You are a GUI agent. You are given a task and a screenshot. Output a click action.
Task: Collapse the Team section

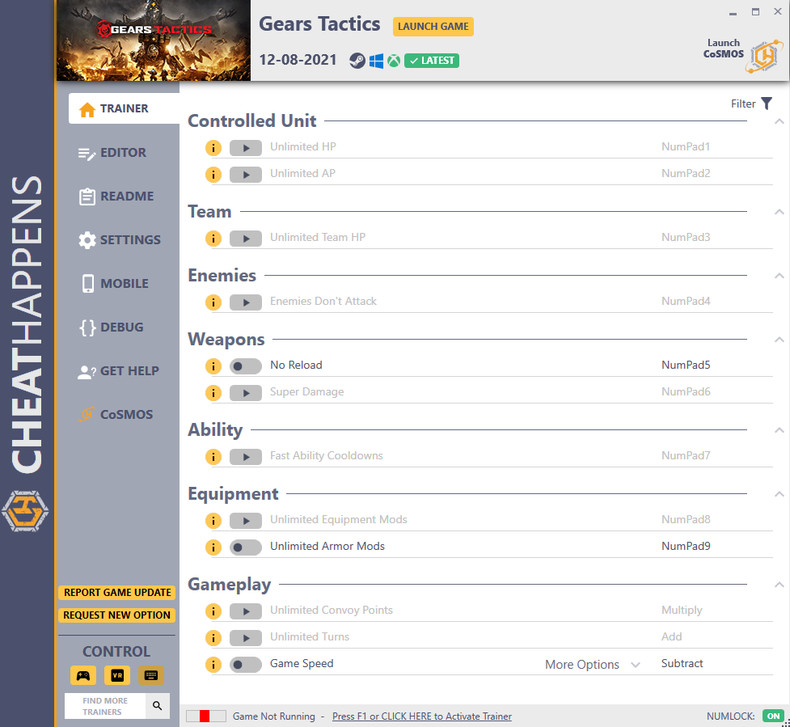pyautogui.click(x=779, y=212)
